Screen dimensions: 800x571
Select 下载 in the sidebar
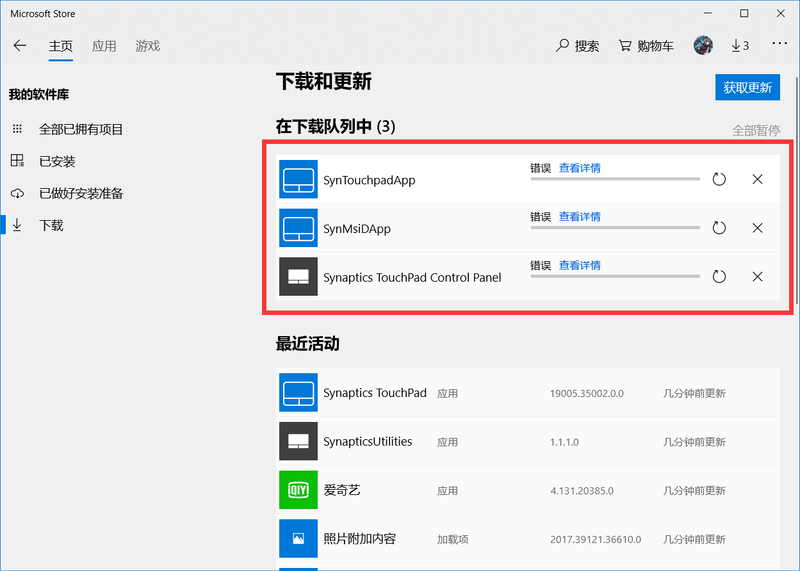[51, 225]
